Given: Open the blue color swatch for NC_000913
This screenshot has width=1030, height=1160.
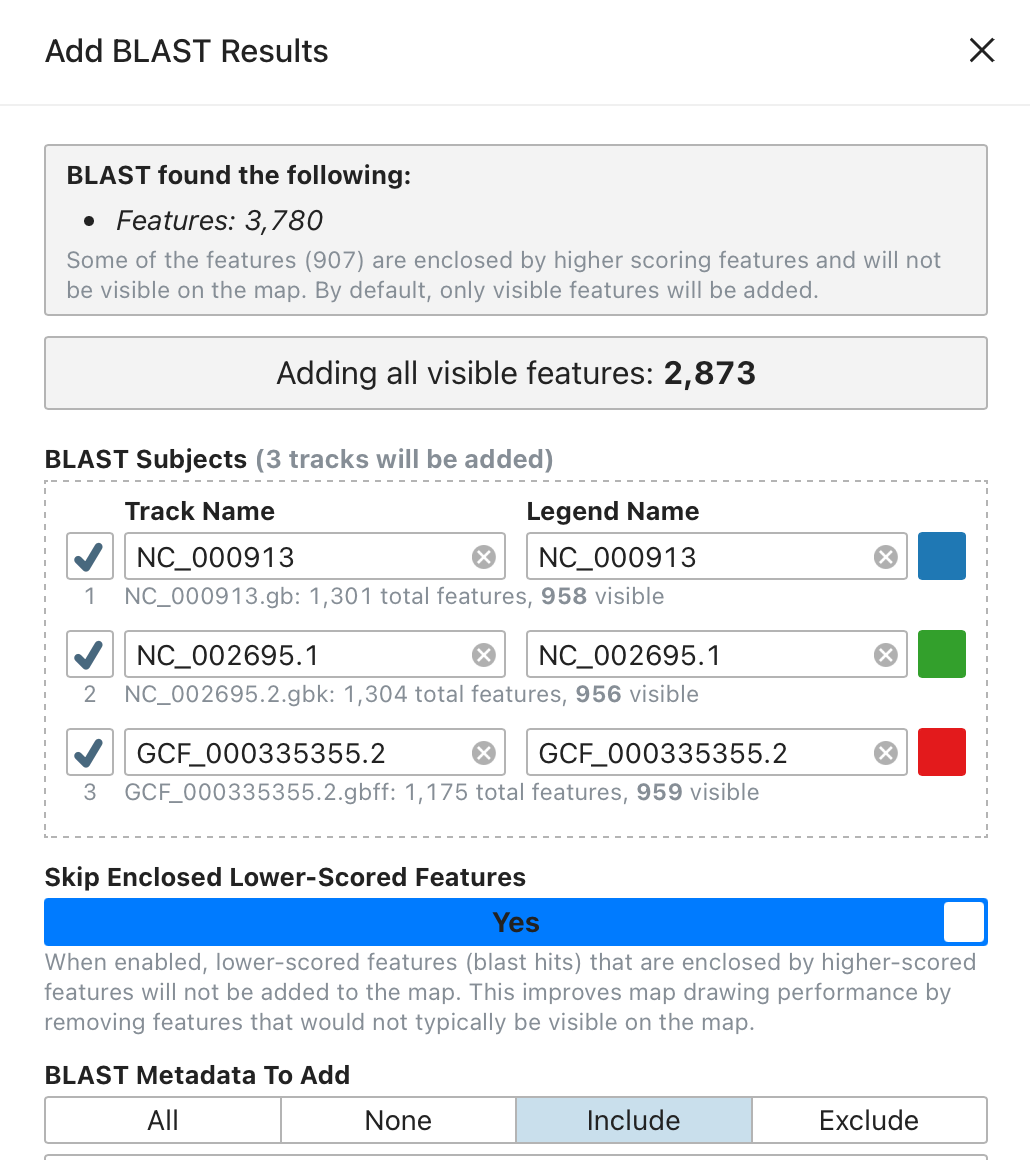Looking at the screenshot, I should click(x=942, y=556).
